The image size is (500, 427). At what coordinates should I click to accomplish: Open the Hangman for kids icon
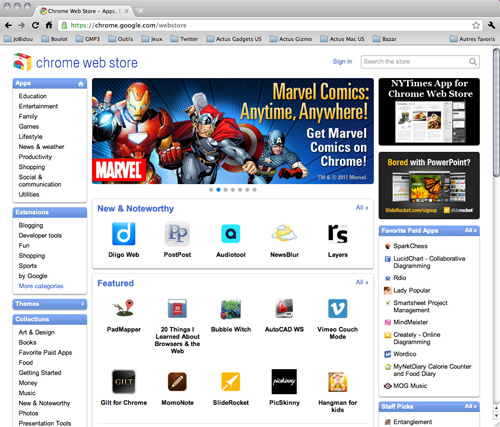coord(338,382)
